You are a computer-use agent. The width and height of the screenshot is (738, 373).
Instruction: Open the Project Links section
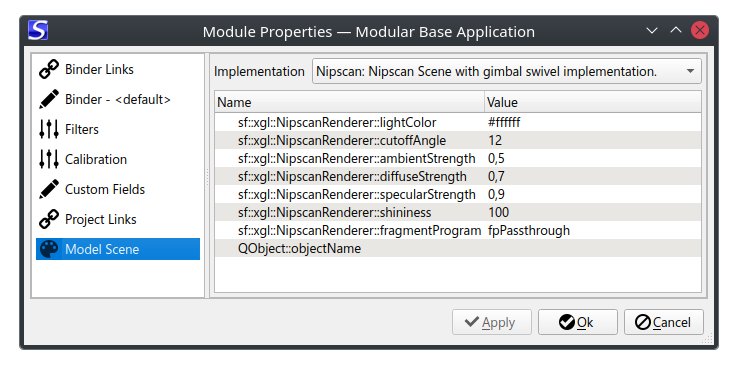[118, 219]
